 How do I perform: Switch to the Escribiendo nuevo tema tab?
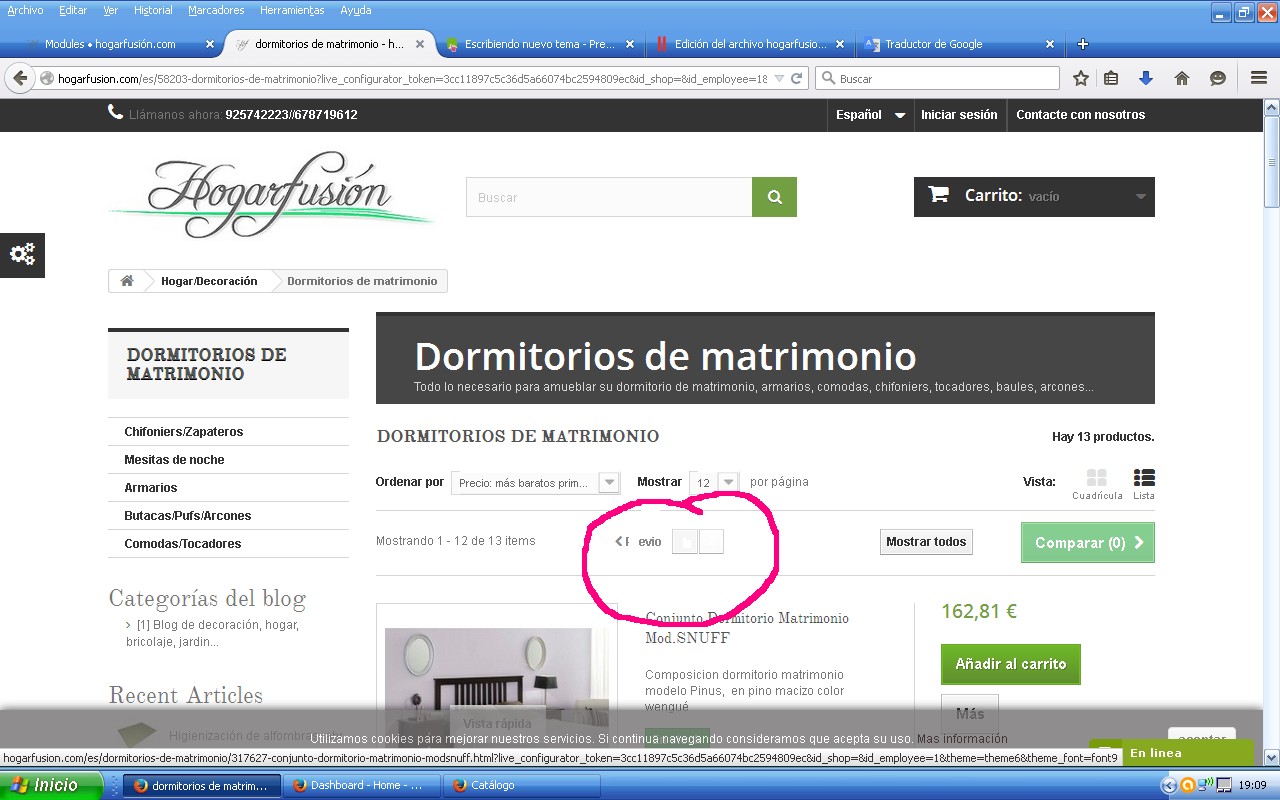point(540,44)
